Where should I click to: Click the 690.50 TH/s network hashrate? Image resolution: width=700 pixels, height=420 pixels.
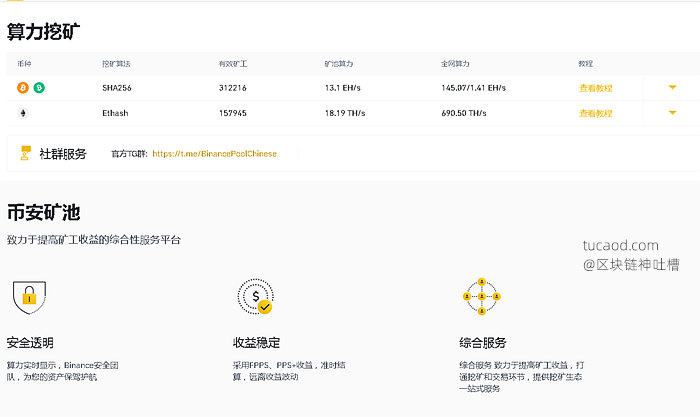point(463,113)
